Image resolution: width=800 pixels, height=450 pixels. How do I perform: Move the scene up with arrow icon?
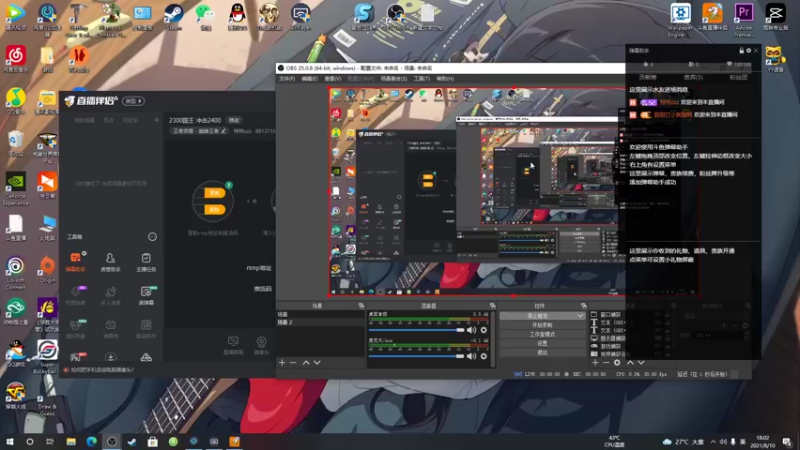(306, 362)
